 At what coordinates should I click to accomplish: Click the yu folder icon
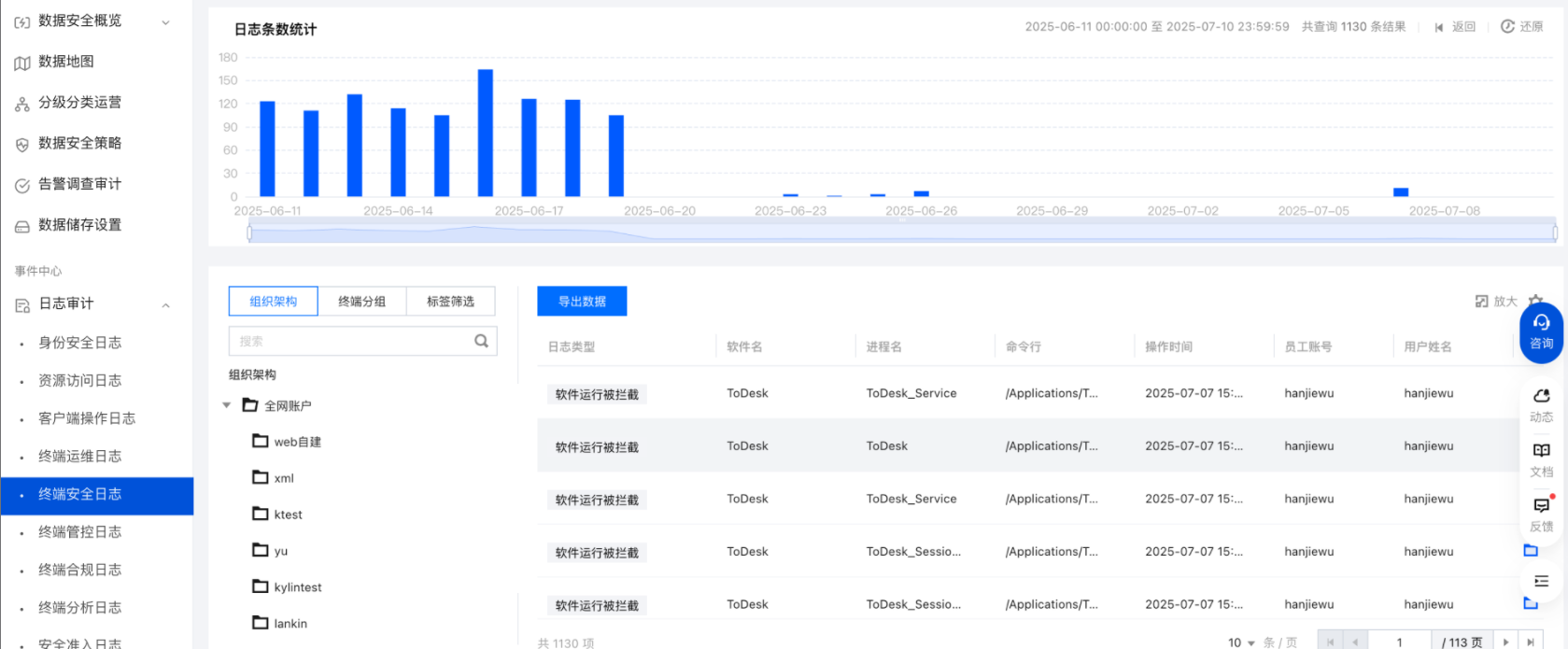click(261, 550)
